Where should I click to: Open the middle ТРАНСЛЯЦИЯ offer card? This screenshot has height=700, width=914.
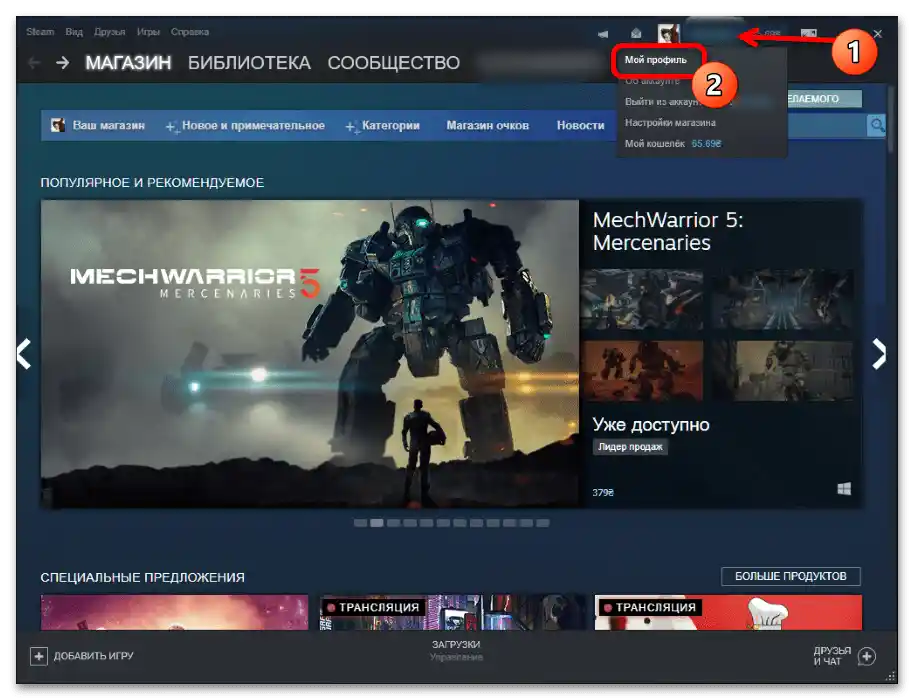coord(452,612)
